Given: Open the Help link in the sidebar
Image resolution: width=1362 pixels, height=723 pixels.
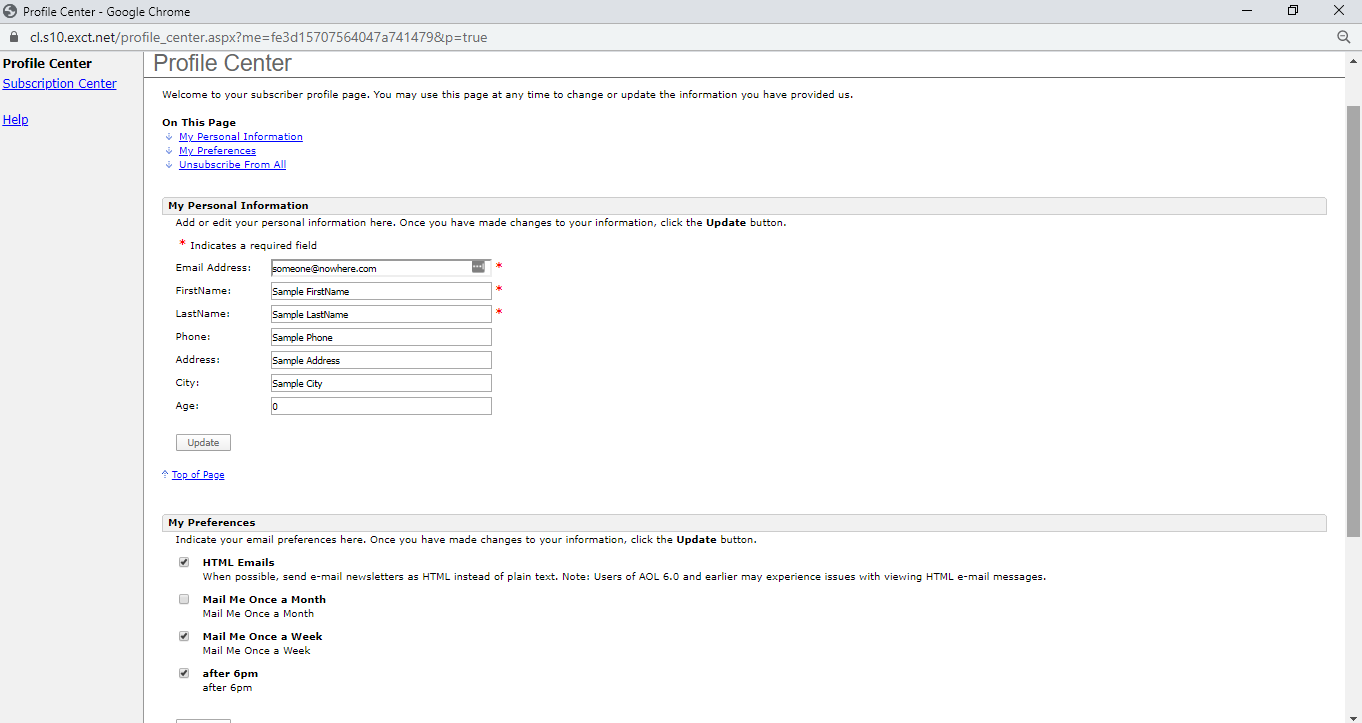Looking at the screenshot, I should point(15,119).
